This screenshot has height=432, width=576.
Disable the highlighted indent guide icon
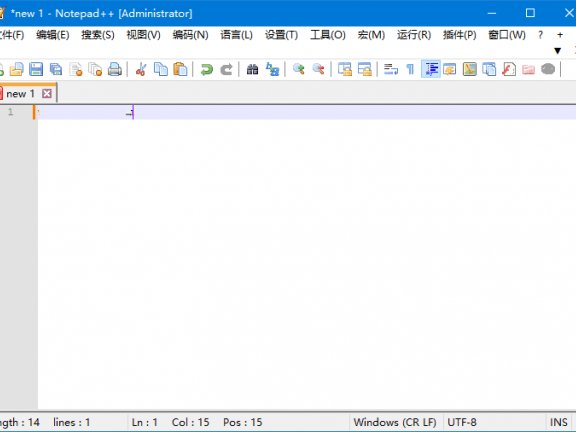[x=431, y=69]
